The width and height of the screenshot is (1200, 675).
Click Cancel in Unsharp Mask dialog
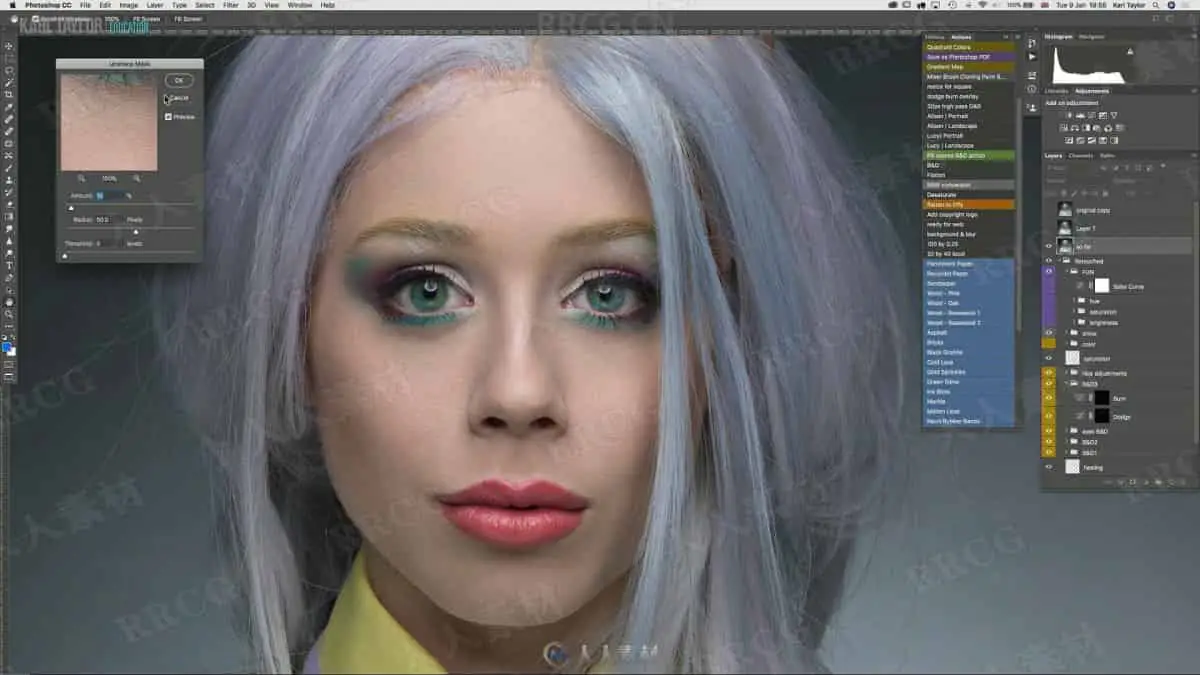(179, 98)
